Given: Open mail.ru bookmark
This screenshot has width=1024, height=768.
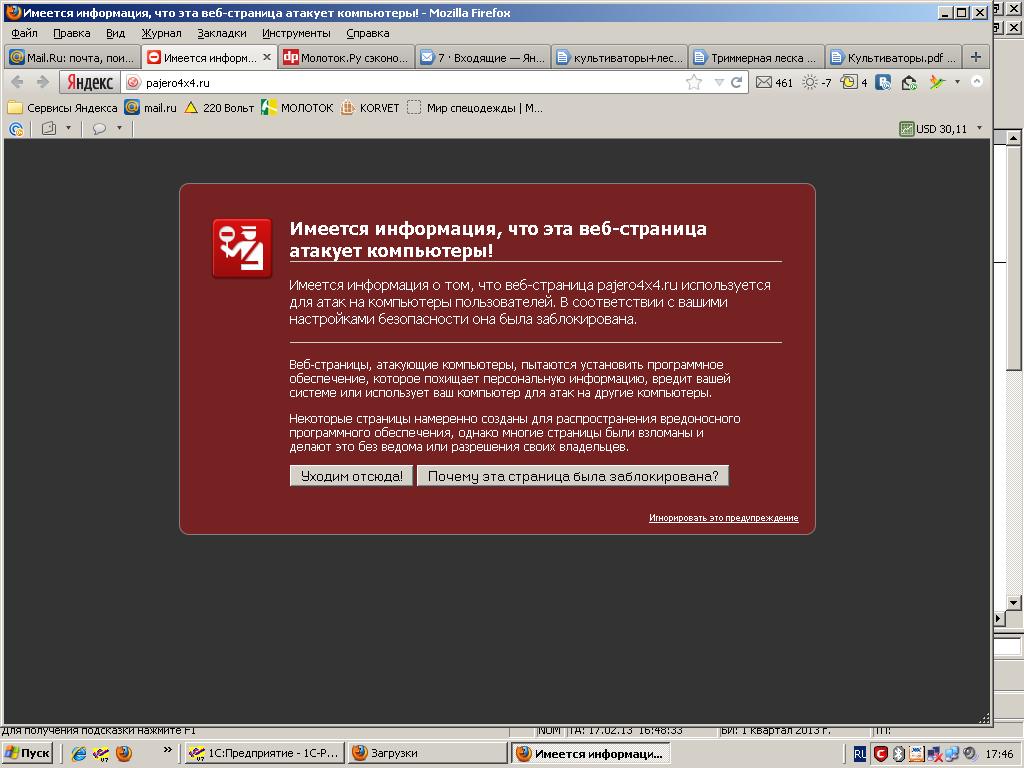Looking at the screenshot, I should (151, 108).
